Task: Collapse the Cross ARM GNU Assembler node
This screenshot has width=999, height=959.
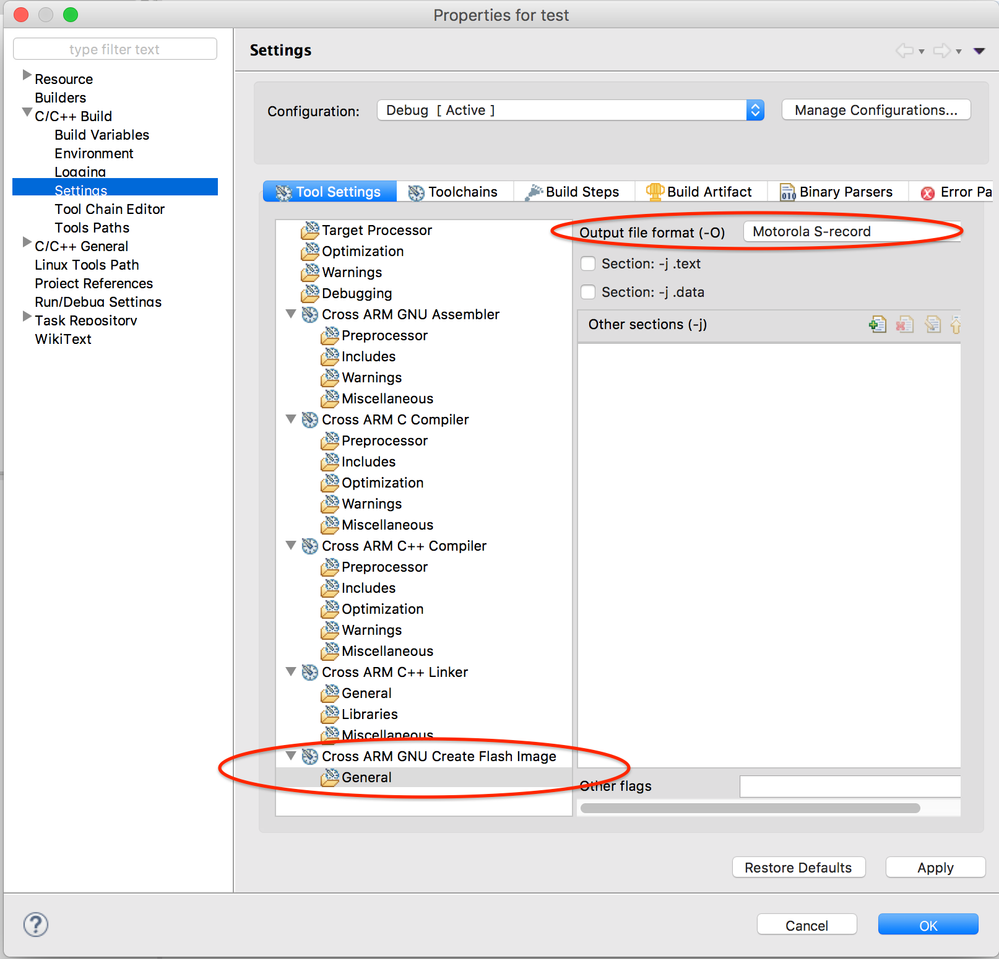Action: [x=291, y=314]
